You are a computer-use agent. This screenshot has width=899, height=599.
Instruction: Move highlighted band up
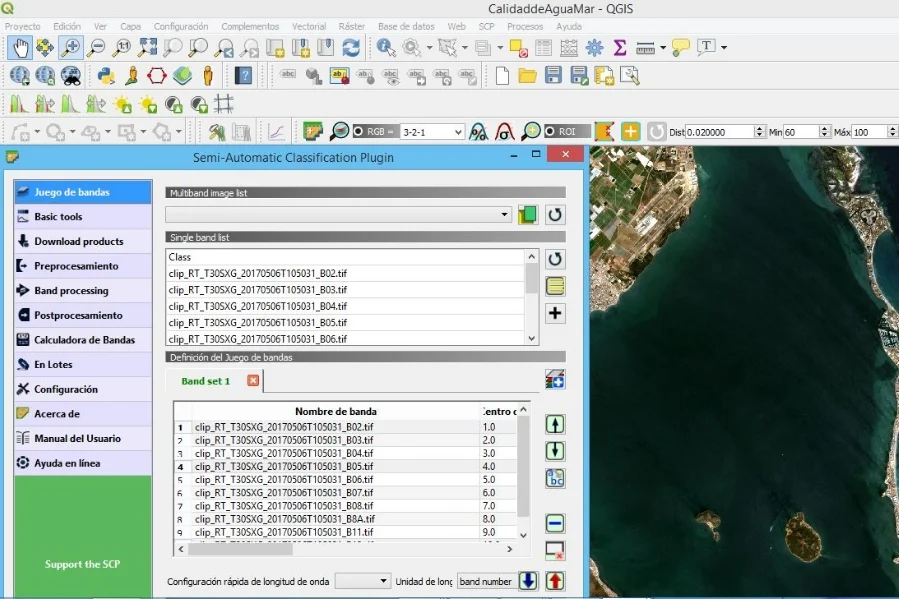pyautogui.click(x=554, y=425)
